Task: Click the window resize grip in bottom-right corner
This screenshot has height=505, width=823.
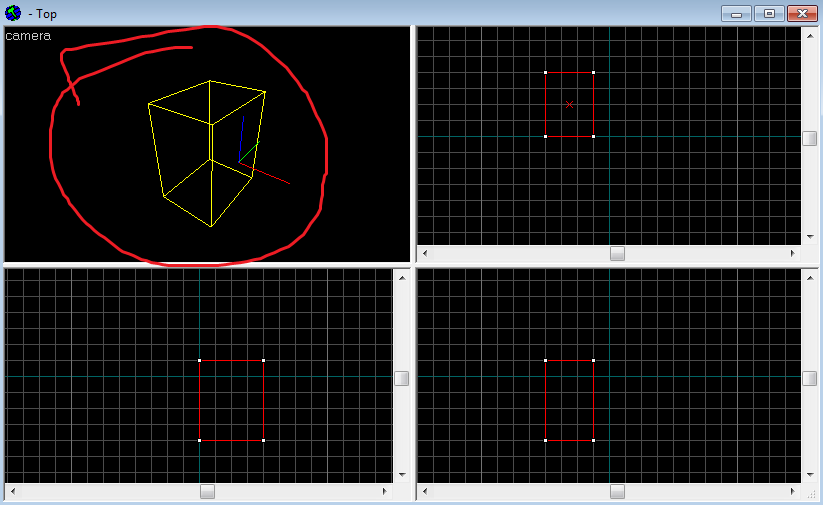Action: click(811, 493)
